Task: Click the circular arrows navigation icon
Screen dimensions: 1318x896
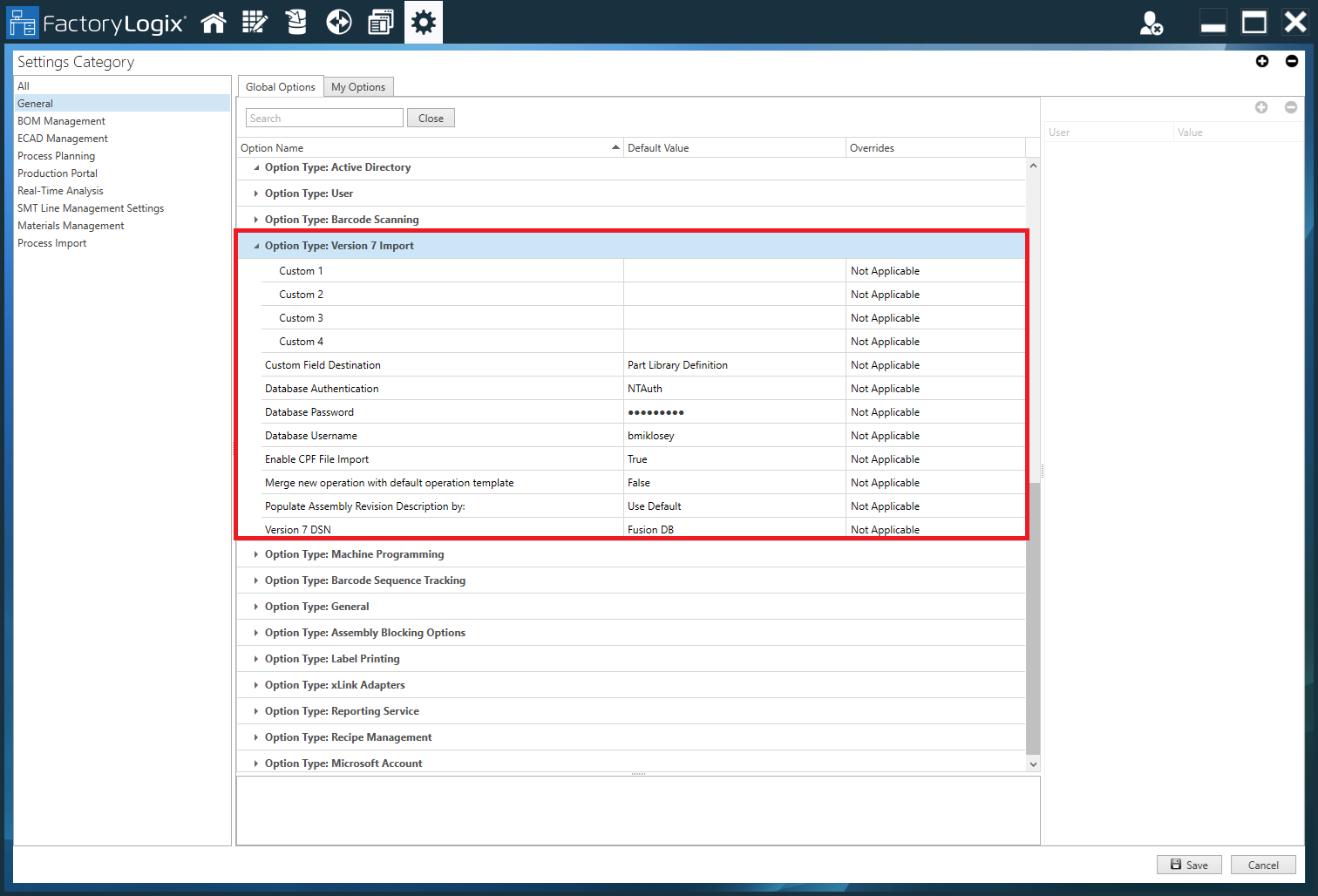Action: (339, 22)
